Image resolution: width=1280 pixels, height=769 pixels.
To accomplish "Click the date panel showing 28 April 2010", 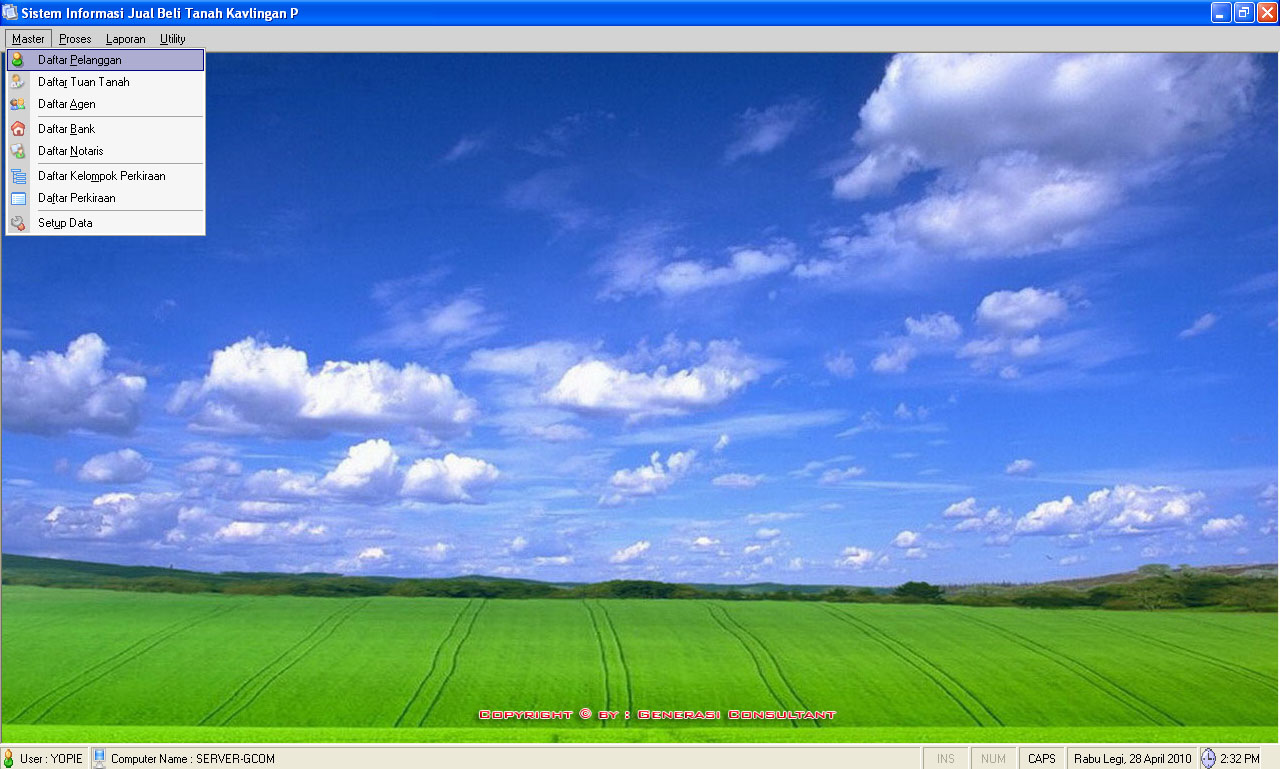I will (x=1133, y=759).
